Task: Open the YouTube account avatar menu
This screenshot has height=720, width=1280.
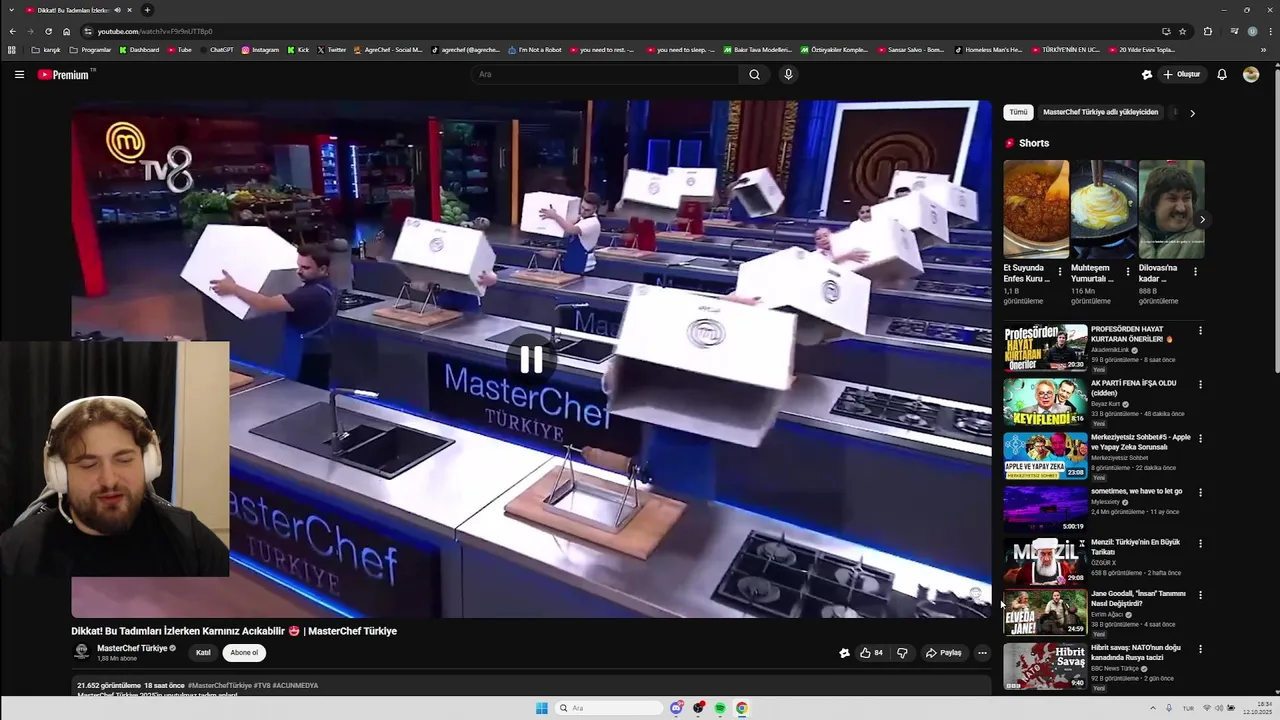Action: 1251,74
